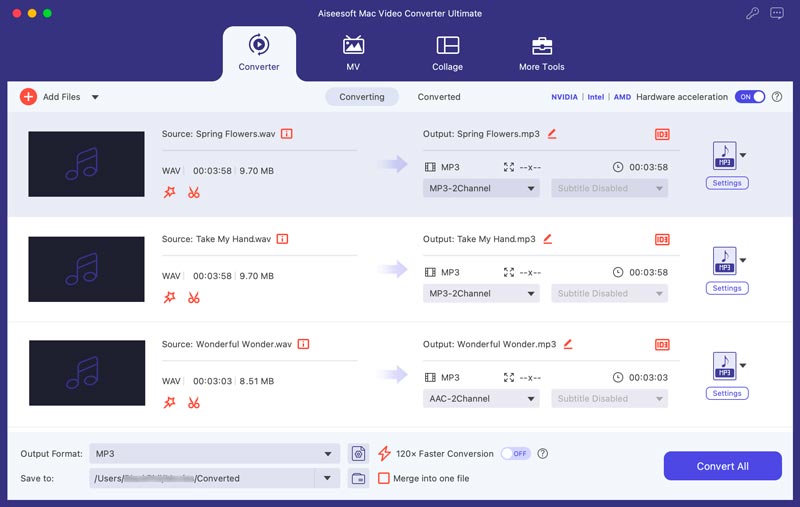The image size is (800, 507).
Task: Enable the 120x Faster Conversion switch
Action: pos(515,453)
